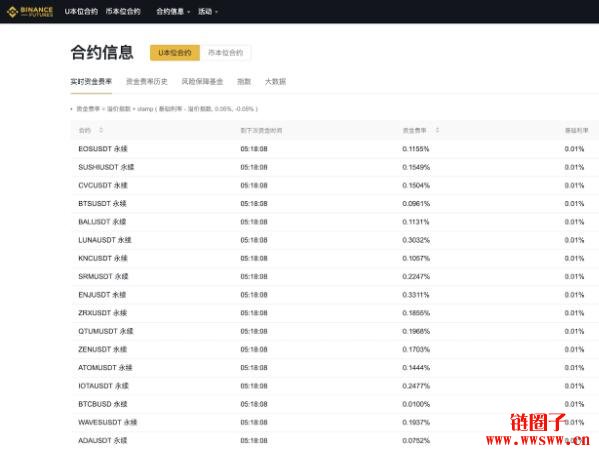
Task: Switch to 币本位合约 beside page title
Action: [225, 53]
